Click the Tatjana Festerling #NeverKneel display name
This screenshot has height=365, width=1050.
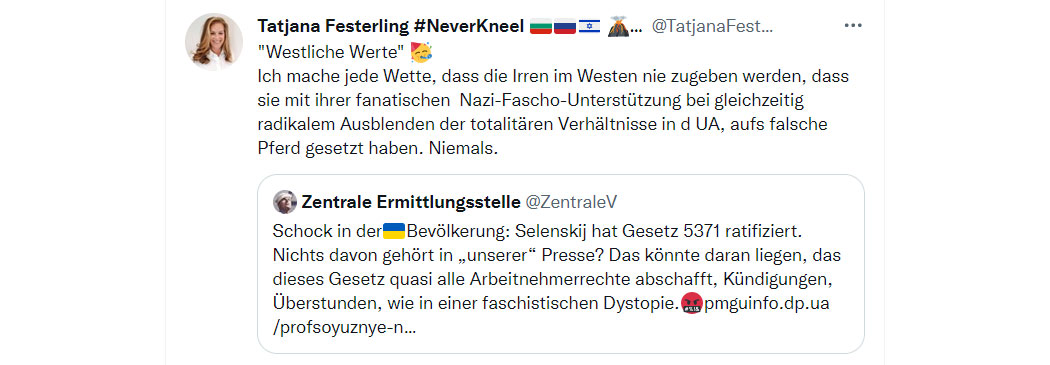coord(390,26)
